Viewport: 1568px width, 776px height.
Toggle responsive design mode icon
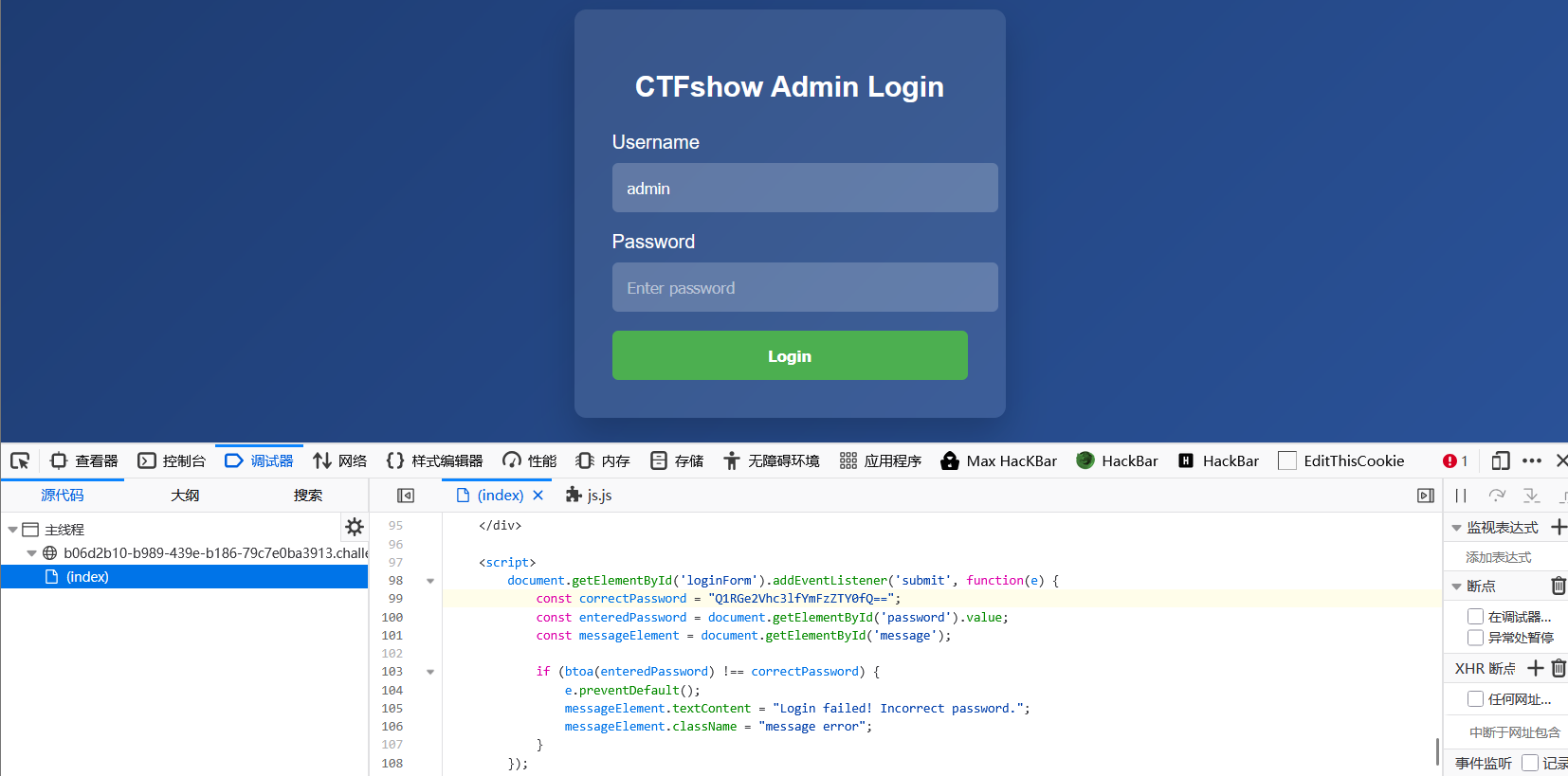click(1500, 460)
